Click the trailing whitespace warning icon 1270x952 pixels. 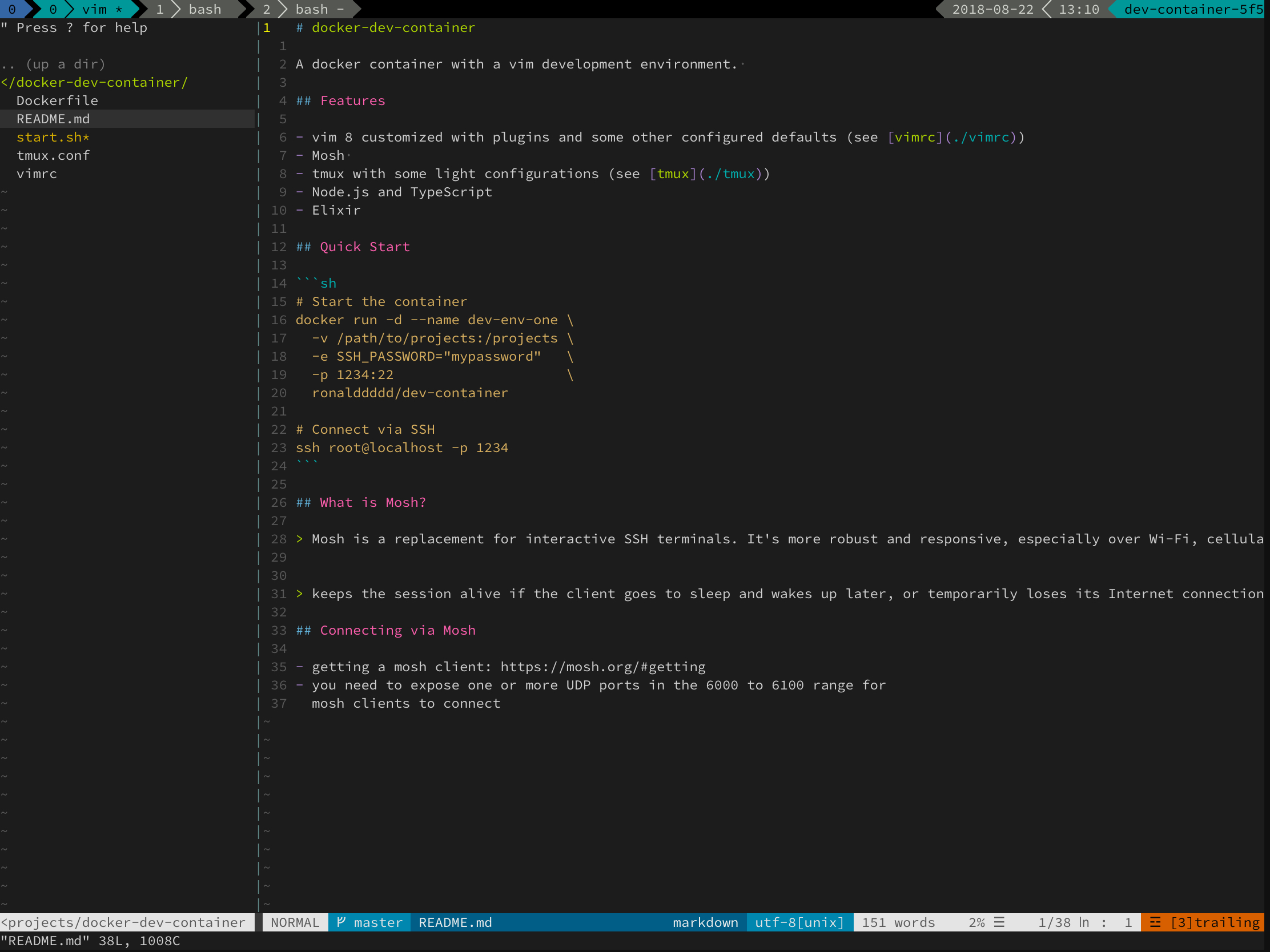(x=1155, y=922)
